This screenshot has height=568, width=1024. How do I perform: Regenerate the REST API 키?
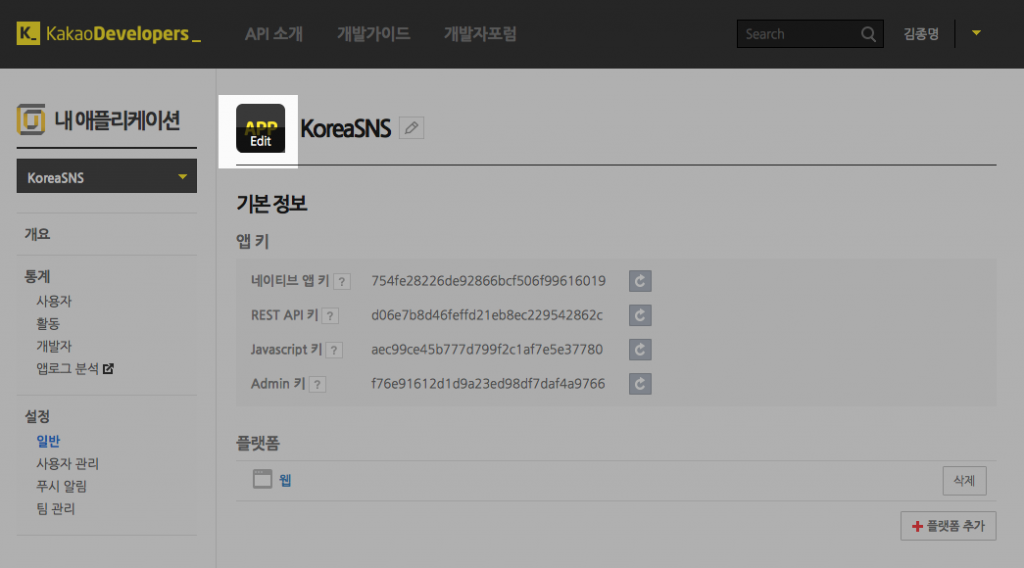click(640, 315)
